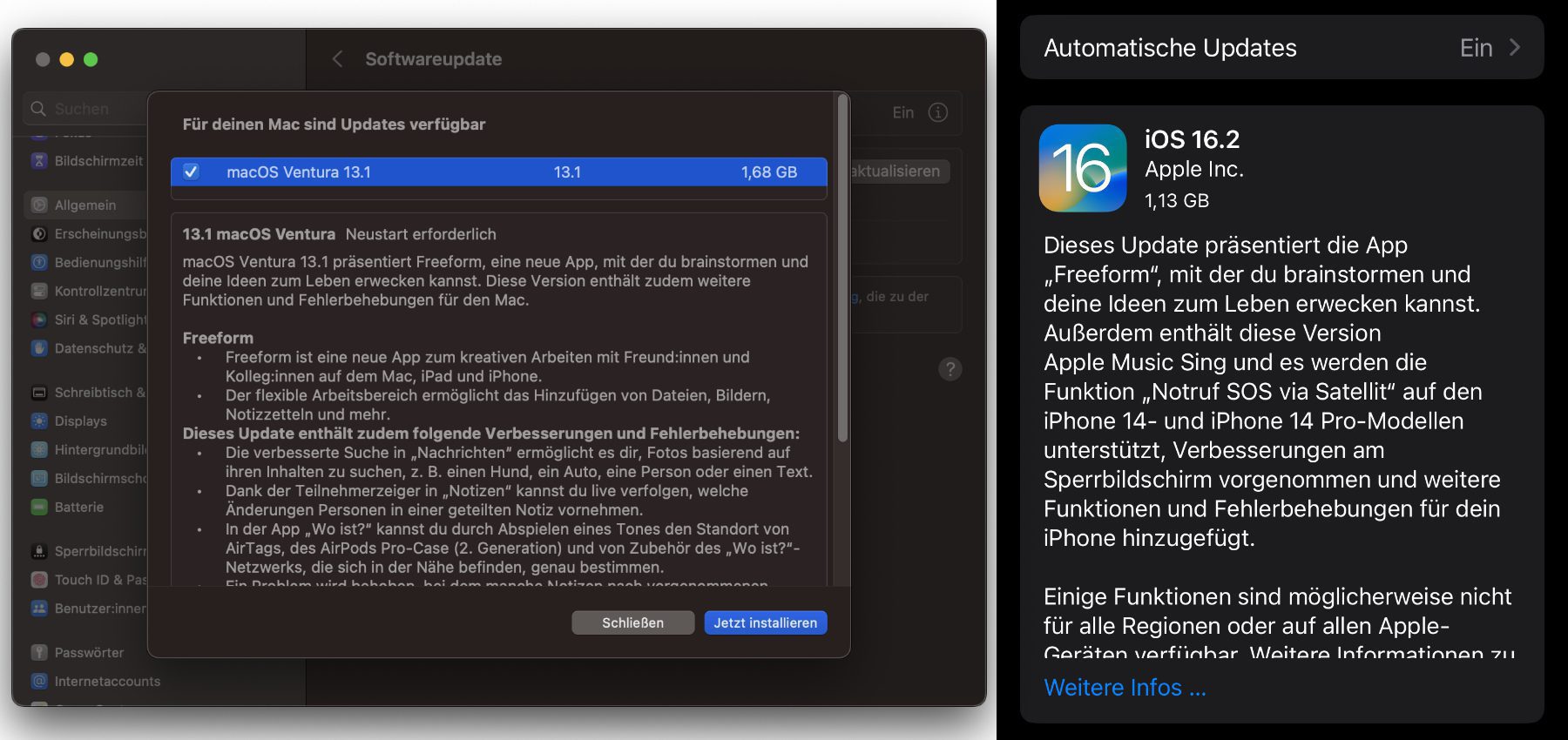The height and width of the screenshot is (740, 1568).
Task: Click the Schließen button
Action: point(632,623)
